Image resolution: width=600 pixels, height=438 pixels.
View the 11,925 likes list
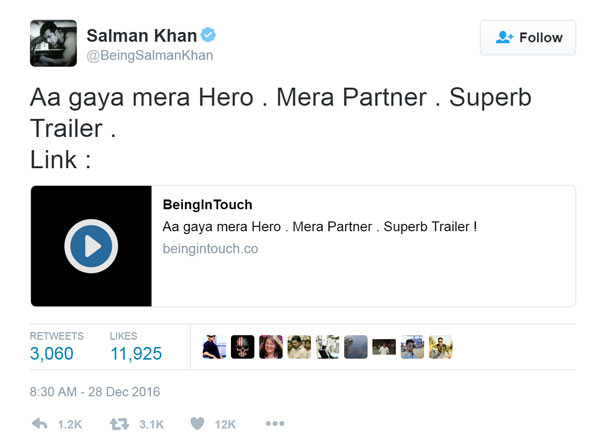click(135, 353)
